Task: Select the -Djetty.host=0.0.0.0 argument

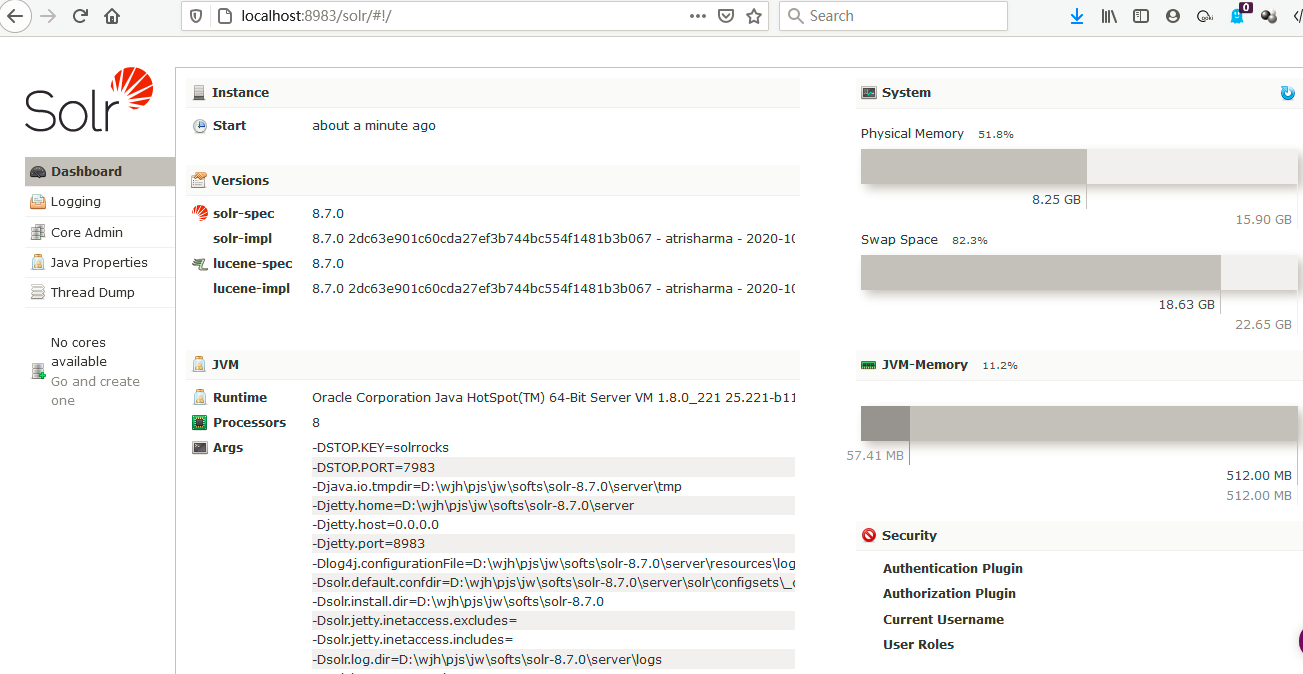Action: click(x=376, y=524)
